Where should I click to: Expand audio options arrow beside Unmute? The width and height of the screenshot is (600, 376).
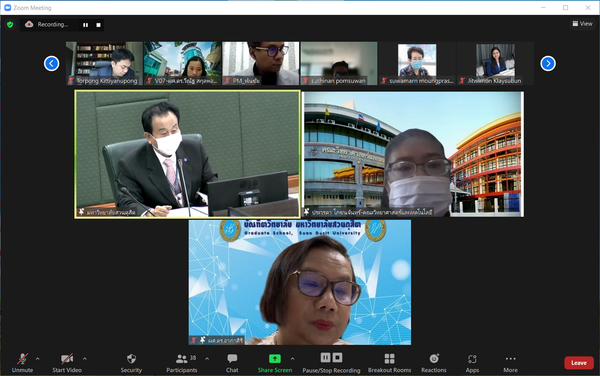click(38, 359)
